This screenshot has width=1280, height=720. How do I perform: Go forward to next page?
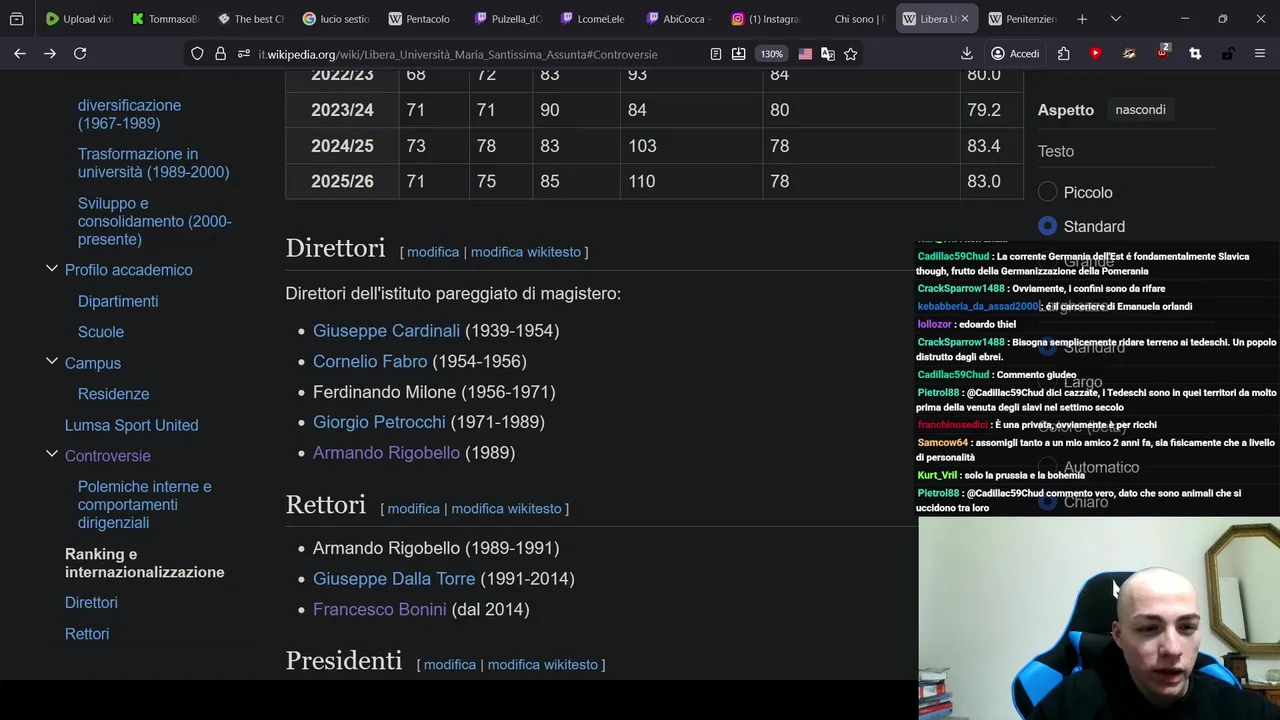[x=50, y=54]
